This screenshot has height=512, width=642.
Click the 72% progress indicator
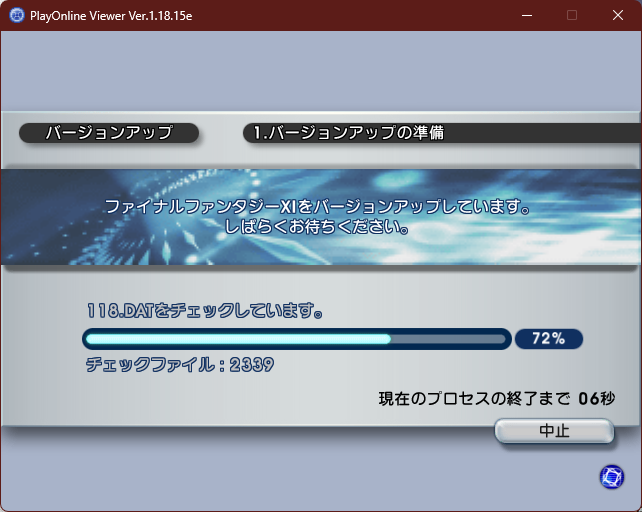549,339
